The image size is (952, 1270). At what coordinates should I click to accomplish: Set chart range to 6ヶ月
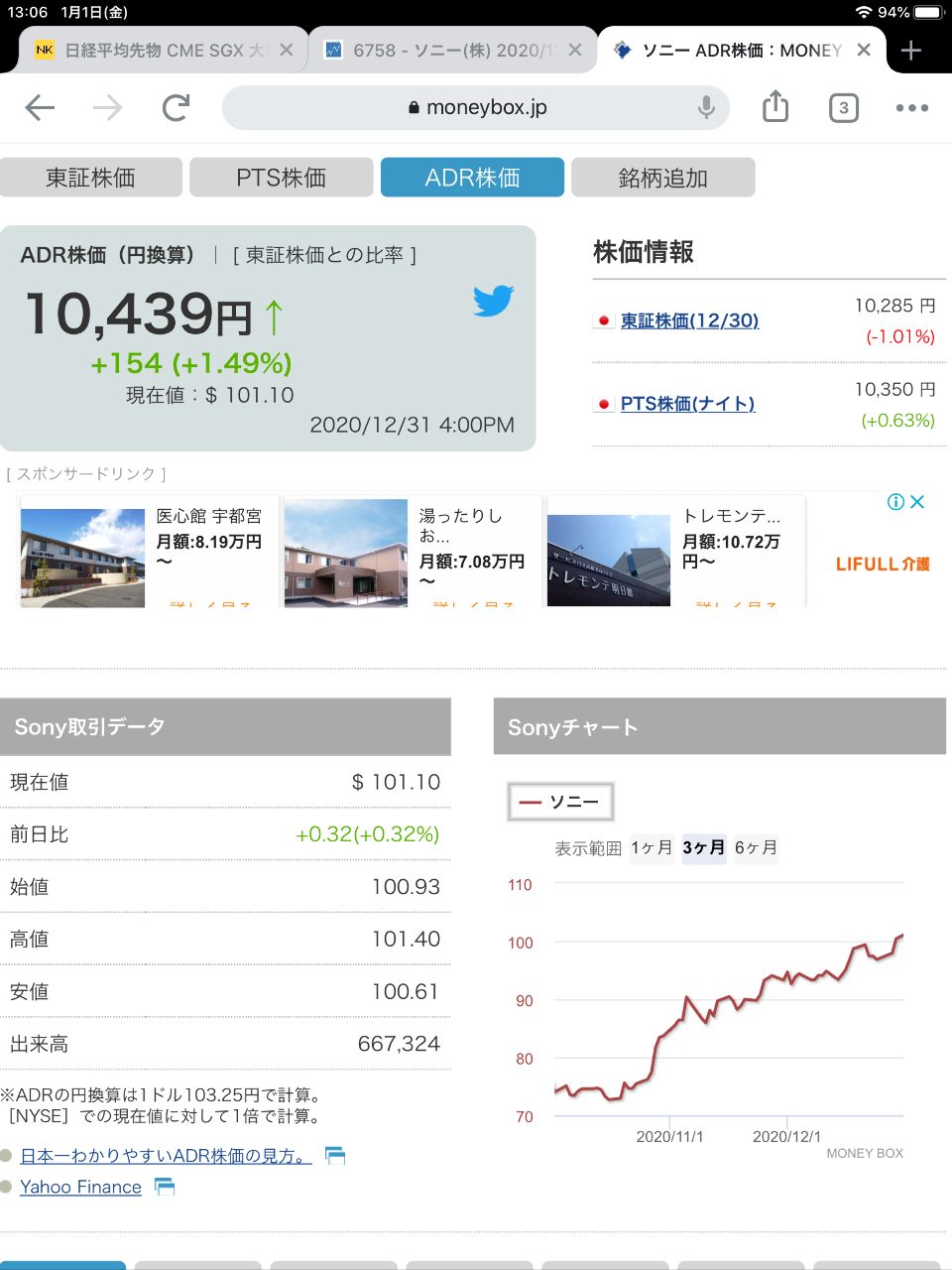pyautogui.click(x=756, y=847)
